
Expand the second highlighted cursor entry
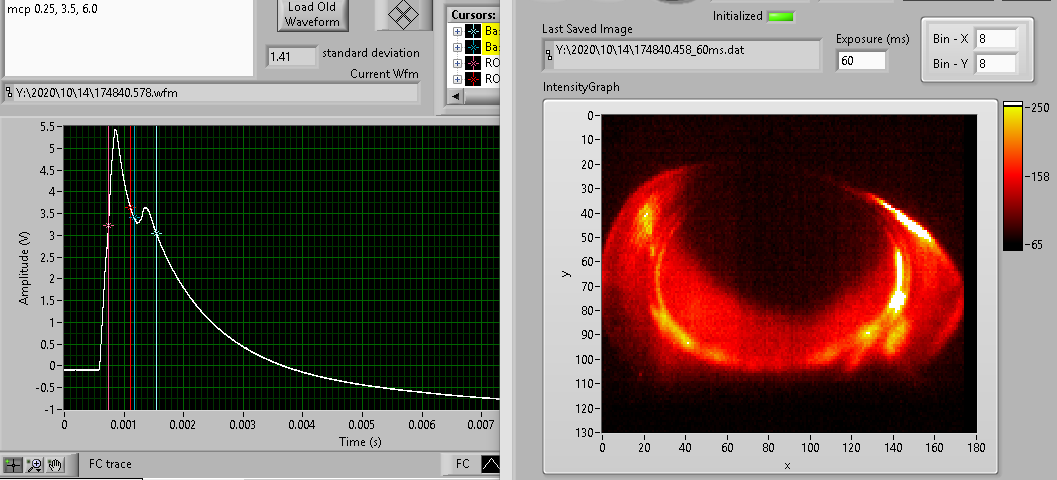pyautogui.click(x=458, y=47)
